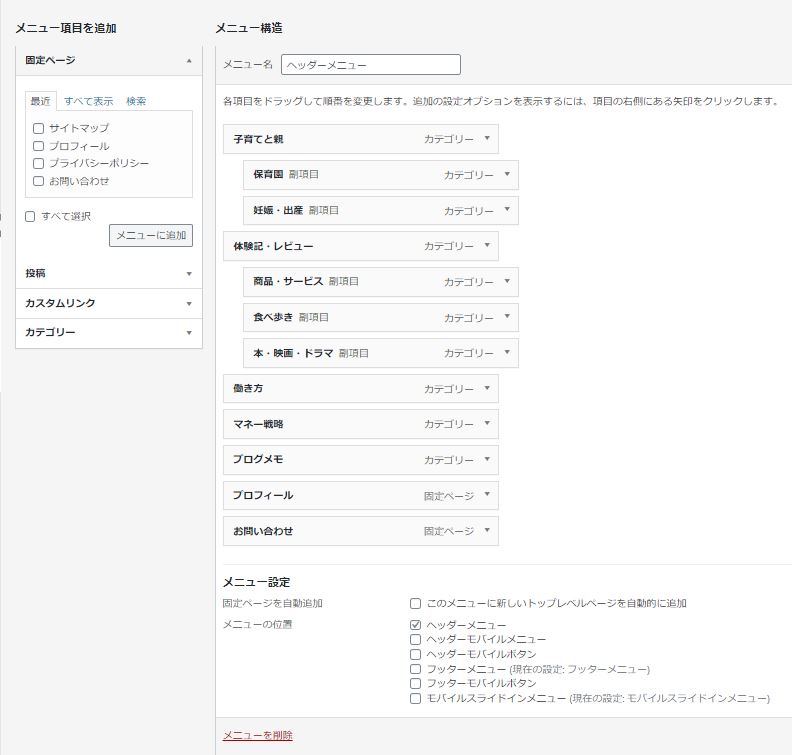Image resolution: width=792 pixels, height=755 pixels.
Task: Focus the メニュー名 text field
Action: point(371,65)
